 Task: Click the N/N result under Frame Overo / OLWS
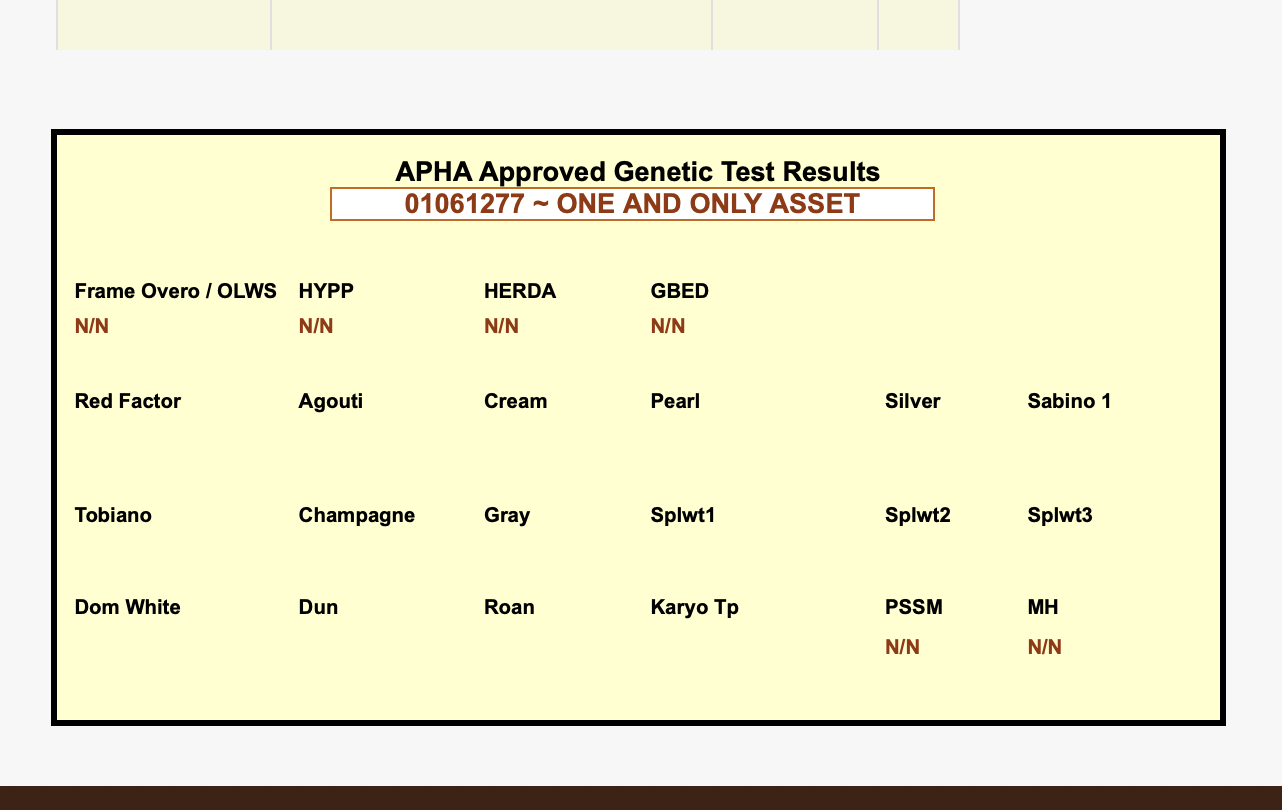click(x=92, y=326)
